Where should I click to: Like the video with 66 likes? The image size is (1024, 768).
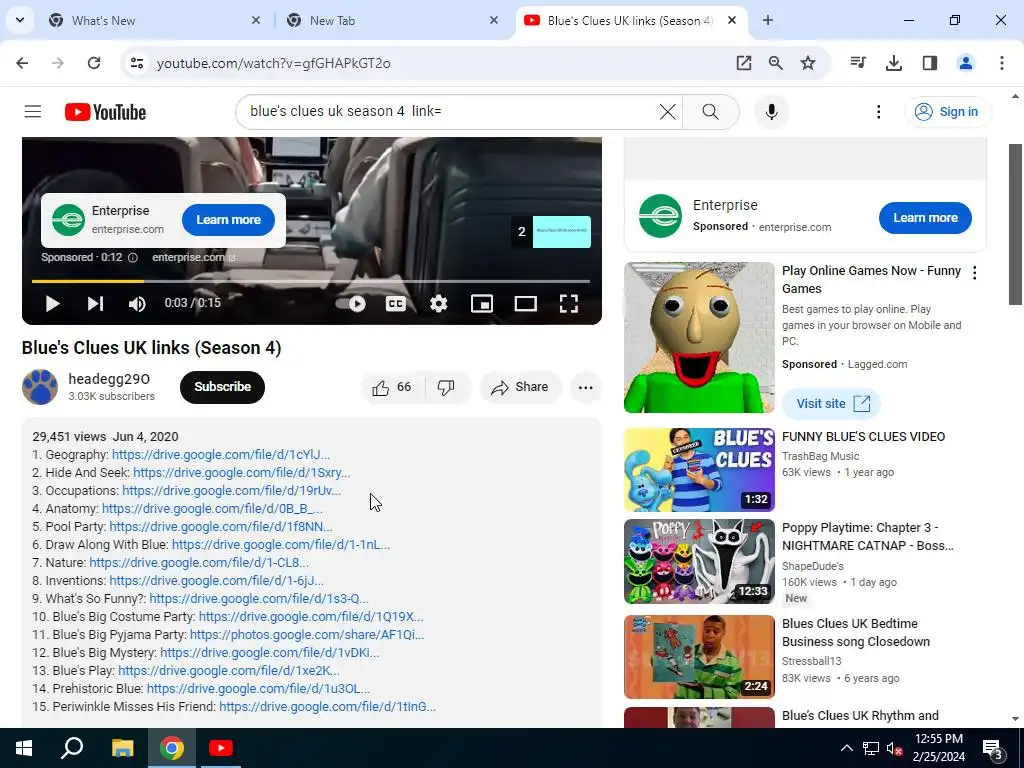(x=392, y=387)
